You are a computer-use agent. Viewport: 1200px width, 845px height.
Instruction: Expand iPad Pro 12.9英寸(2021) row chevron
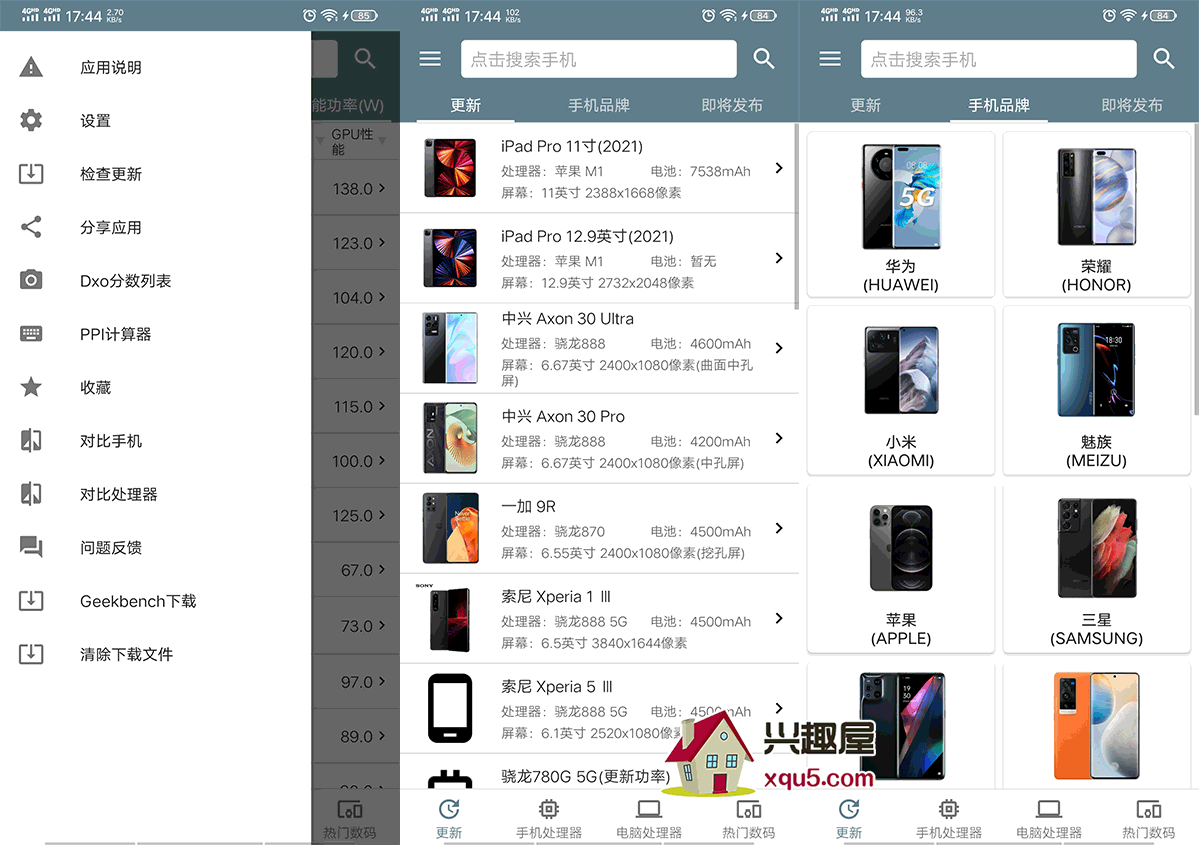click(779, 258)
